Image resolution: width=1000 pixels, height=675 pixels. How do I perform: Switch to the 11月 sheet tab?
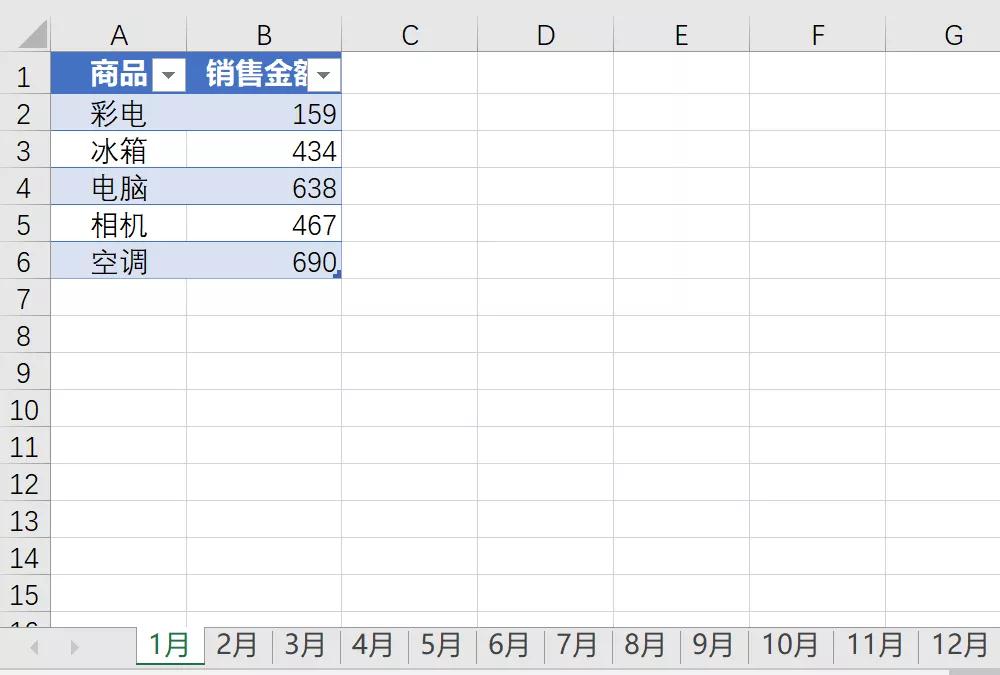[x=875, y=645]
